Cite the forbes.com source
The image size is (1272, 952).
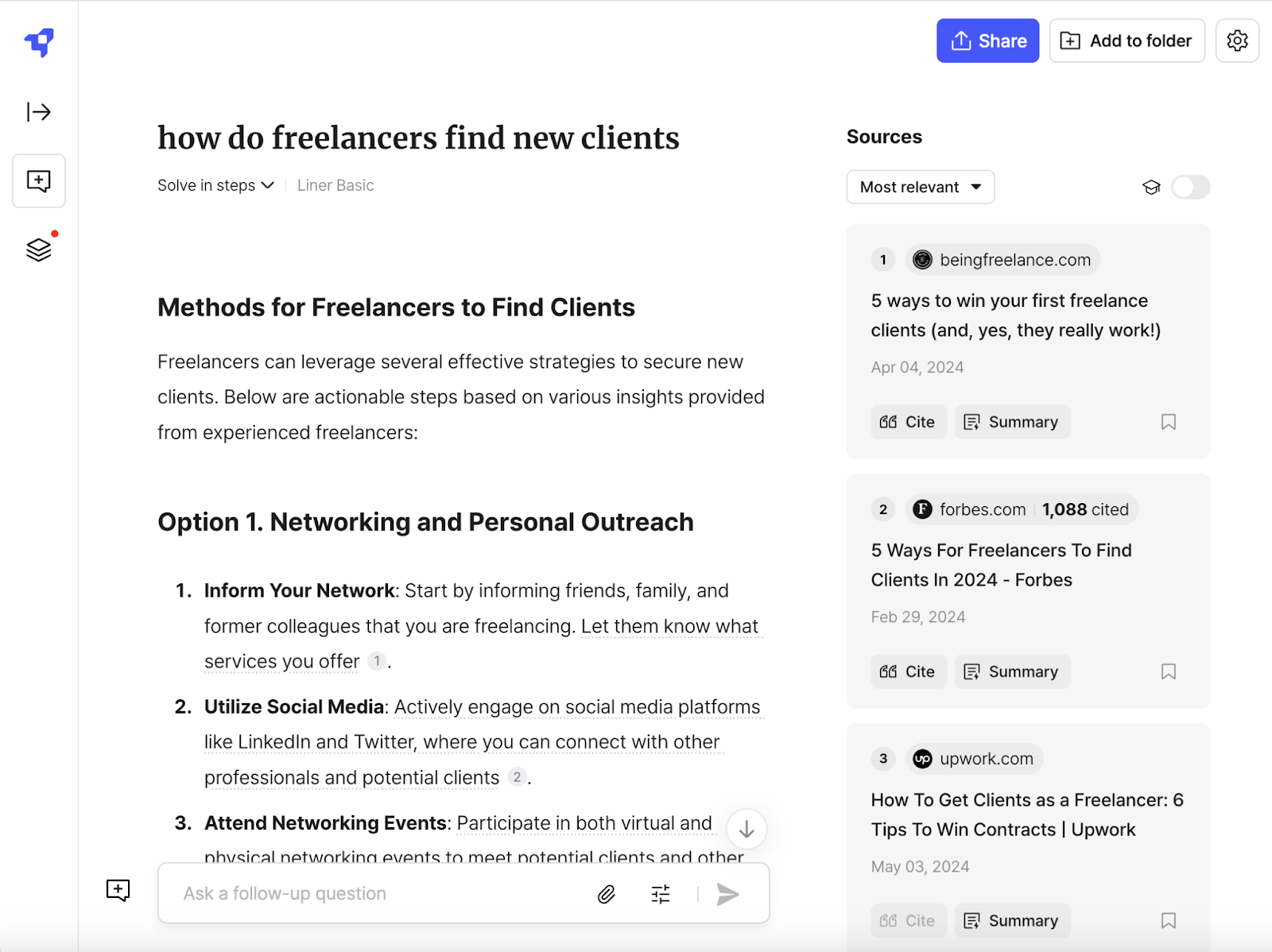pyautogui.click(x=908, y=671)
